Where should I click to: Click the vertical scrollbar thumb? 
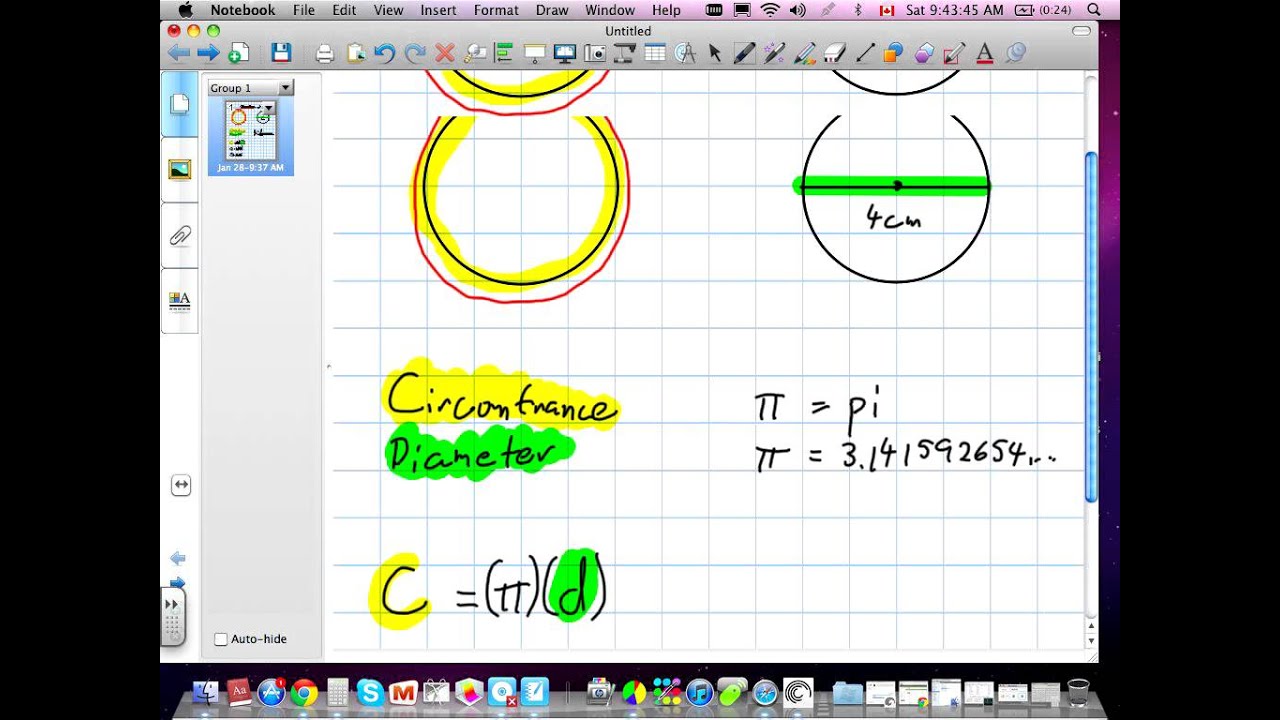tap(1091, 326)
